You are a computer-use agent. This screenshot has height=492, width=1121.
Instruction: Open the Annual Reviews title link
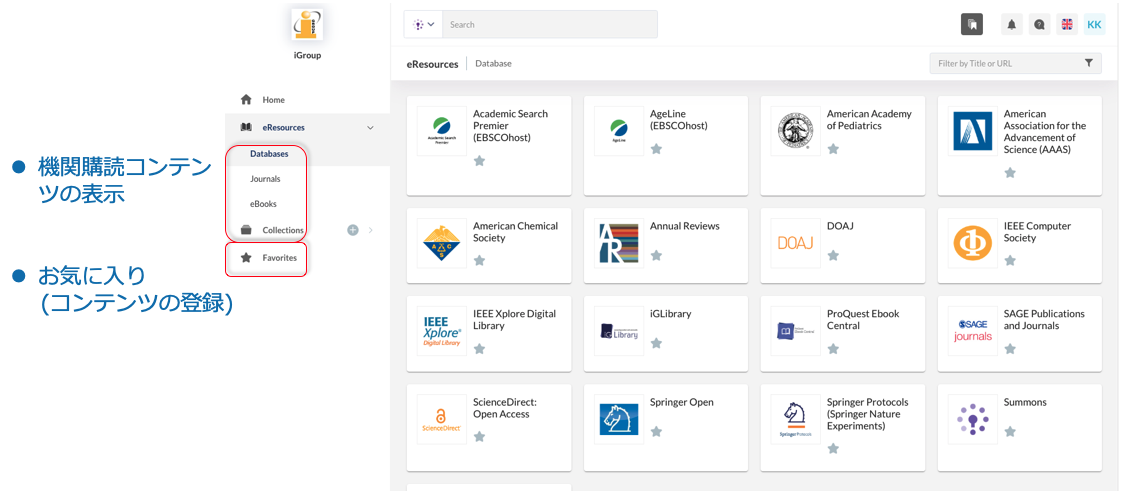point(685,226)
